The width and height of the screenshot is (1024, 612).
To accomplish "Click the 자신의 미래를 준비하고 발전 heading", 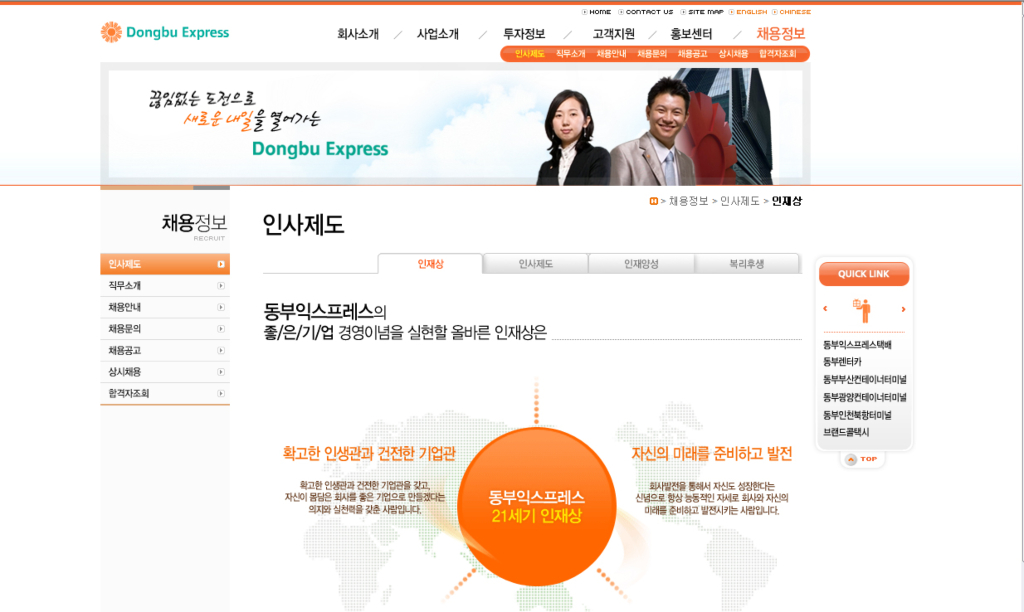I will tap(712, 453).
